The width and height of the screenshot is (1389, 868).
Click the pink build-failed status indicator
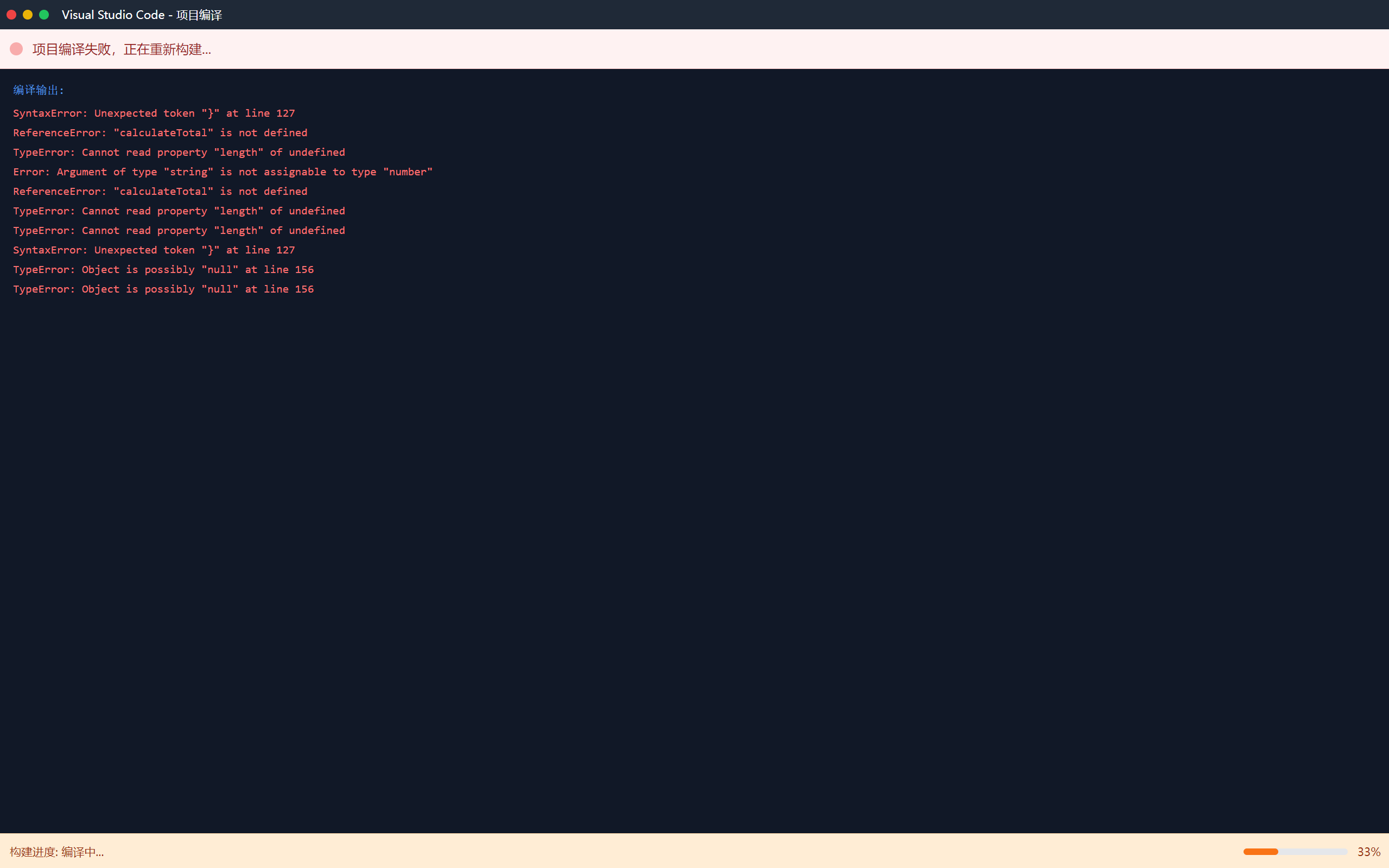point(16,49)
